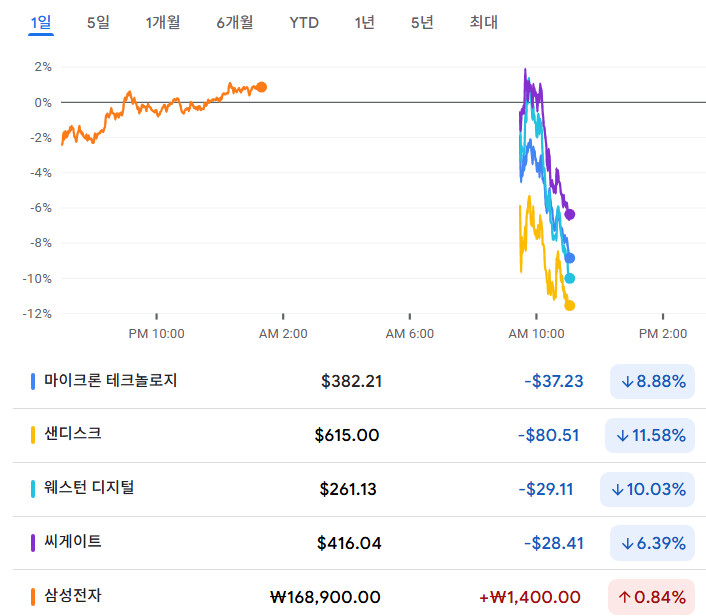Viewport: 706px width, 616px height.
Task: Click the ↓10.03% change badge
Action: coord(647,489)
